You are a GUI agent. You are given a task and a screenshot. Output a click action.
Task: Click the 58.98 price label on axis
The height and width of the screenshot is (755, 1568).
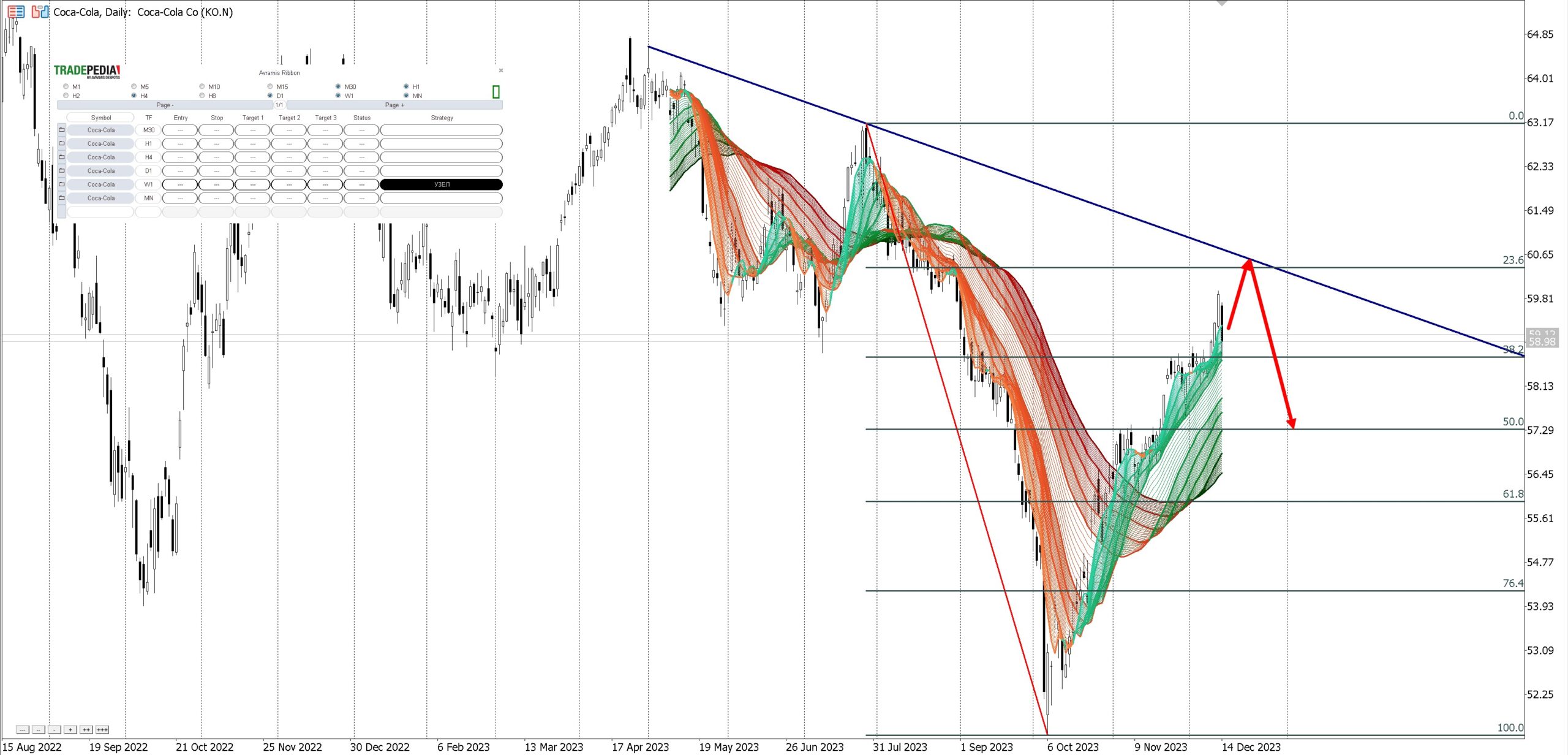click(x=1541, y=342)
